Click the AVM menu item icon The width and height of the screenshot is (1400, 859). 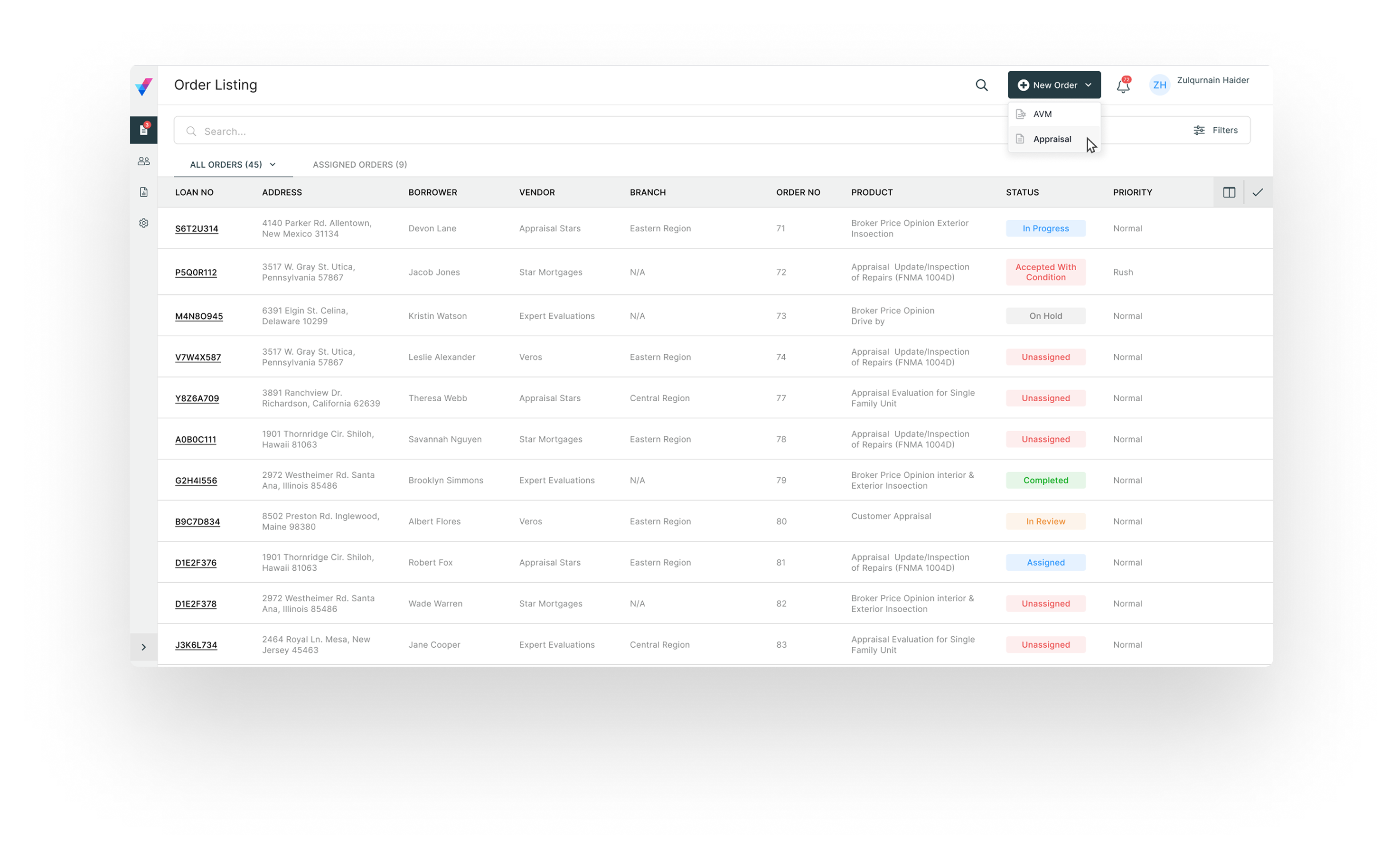[x=1021, y=113]
